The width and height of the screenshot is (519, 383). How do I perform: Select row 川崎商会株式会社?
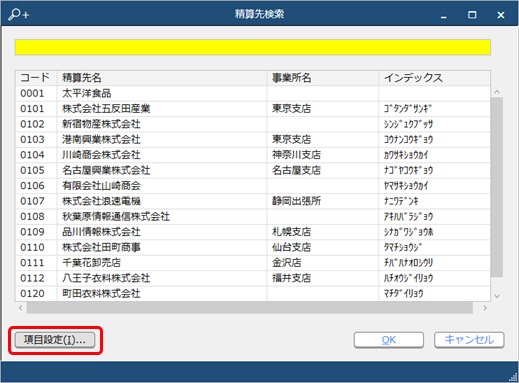pyautogui.click(x=253, y=155)
